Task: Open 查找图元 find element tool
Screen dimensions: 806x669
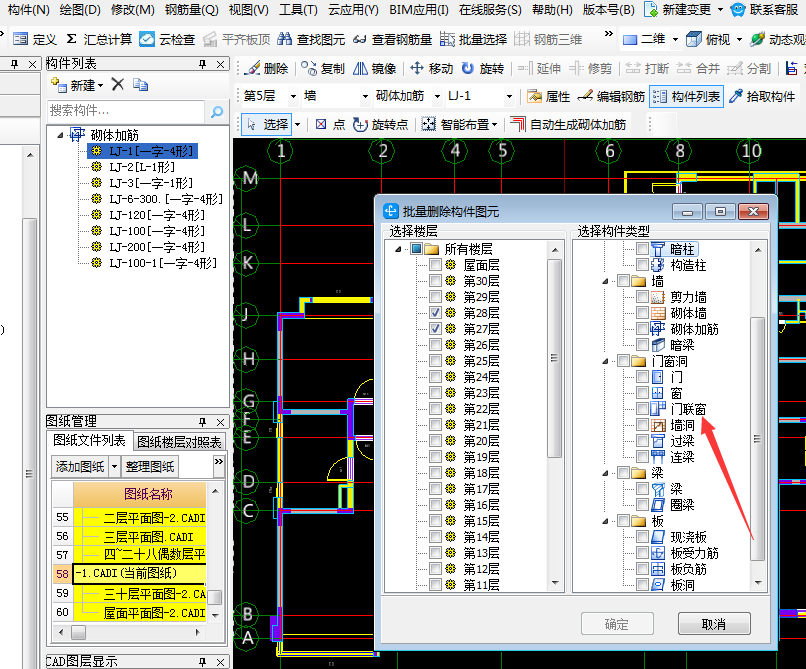Action: pos(311,39)
